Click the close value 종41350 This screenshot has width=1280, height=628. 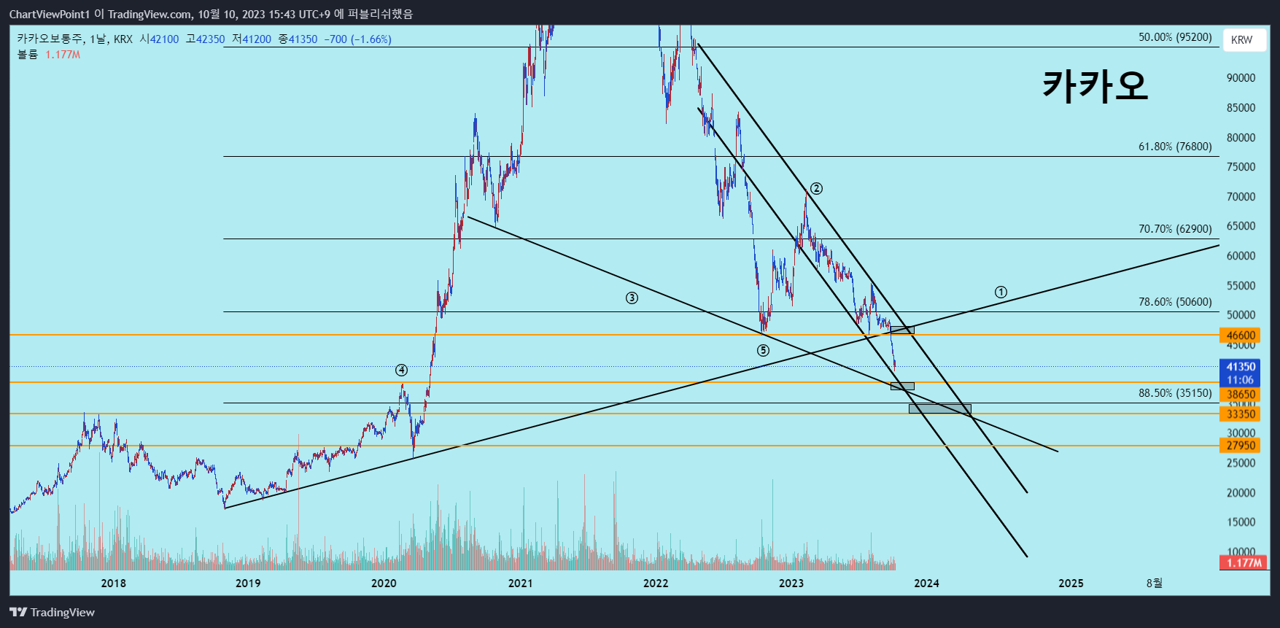coord(297,39)
